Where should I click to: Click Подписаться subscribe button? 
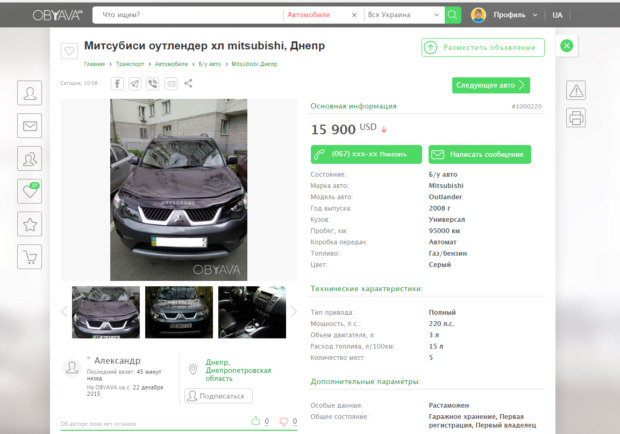(218, 396)
